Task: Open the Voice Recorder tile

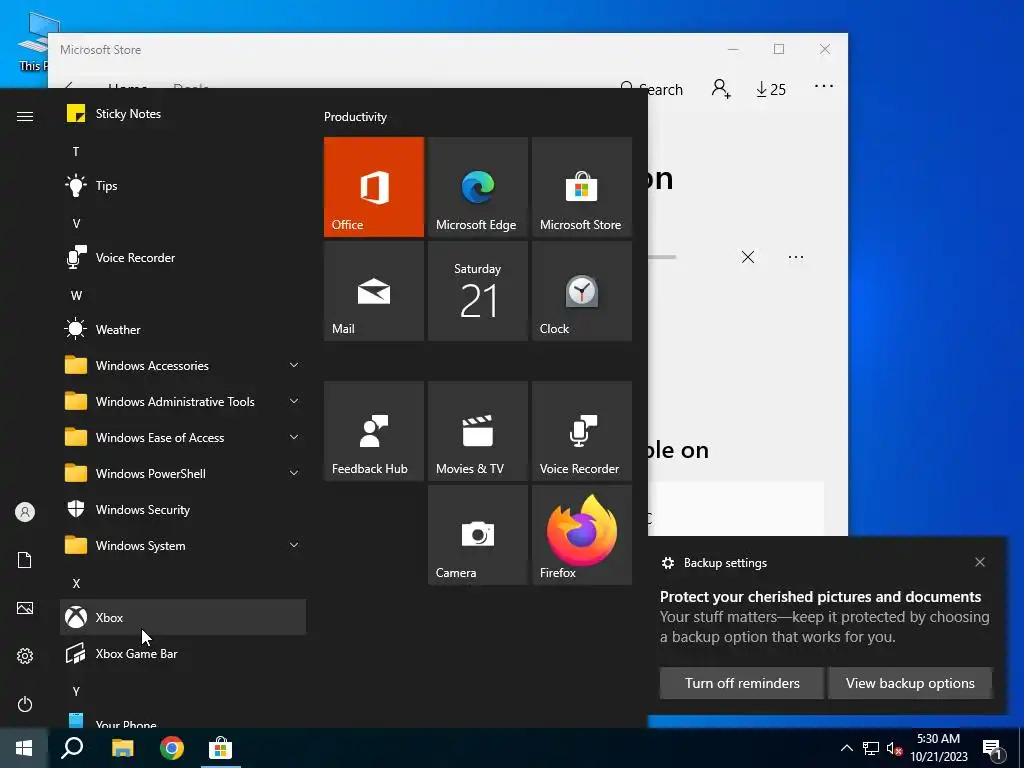Action: pyautogui.click(x=582, y=431)
